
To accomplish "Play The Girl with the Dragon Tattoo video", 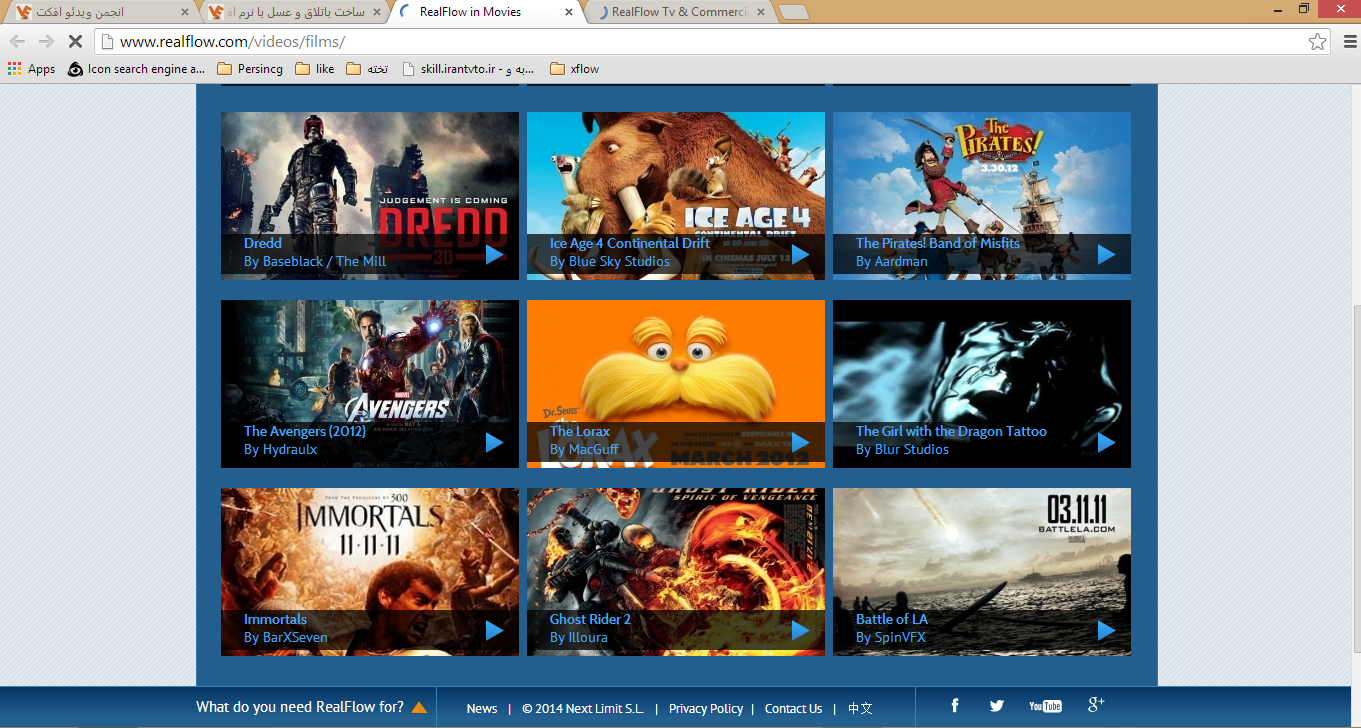I will (1106, 442).
